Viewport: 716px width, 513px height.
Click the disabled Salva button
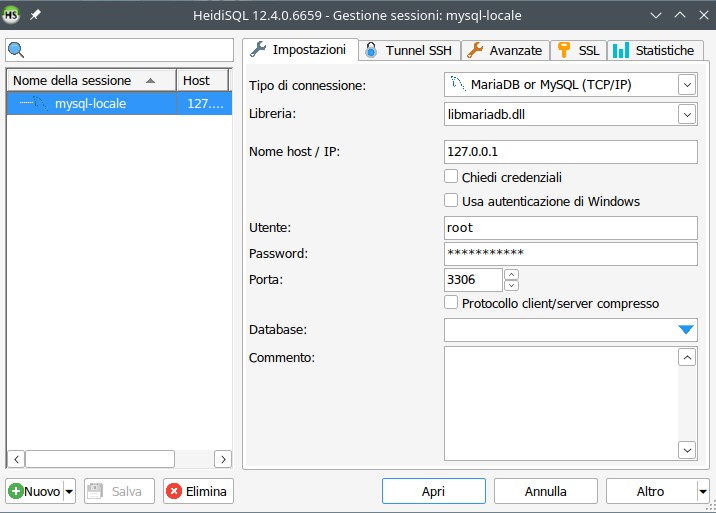tap(119, 492)
